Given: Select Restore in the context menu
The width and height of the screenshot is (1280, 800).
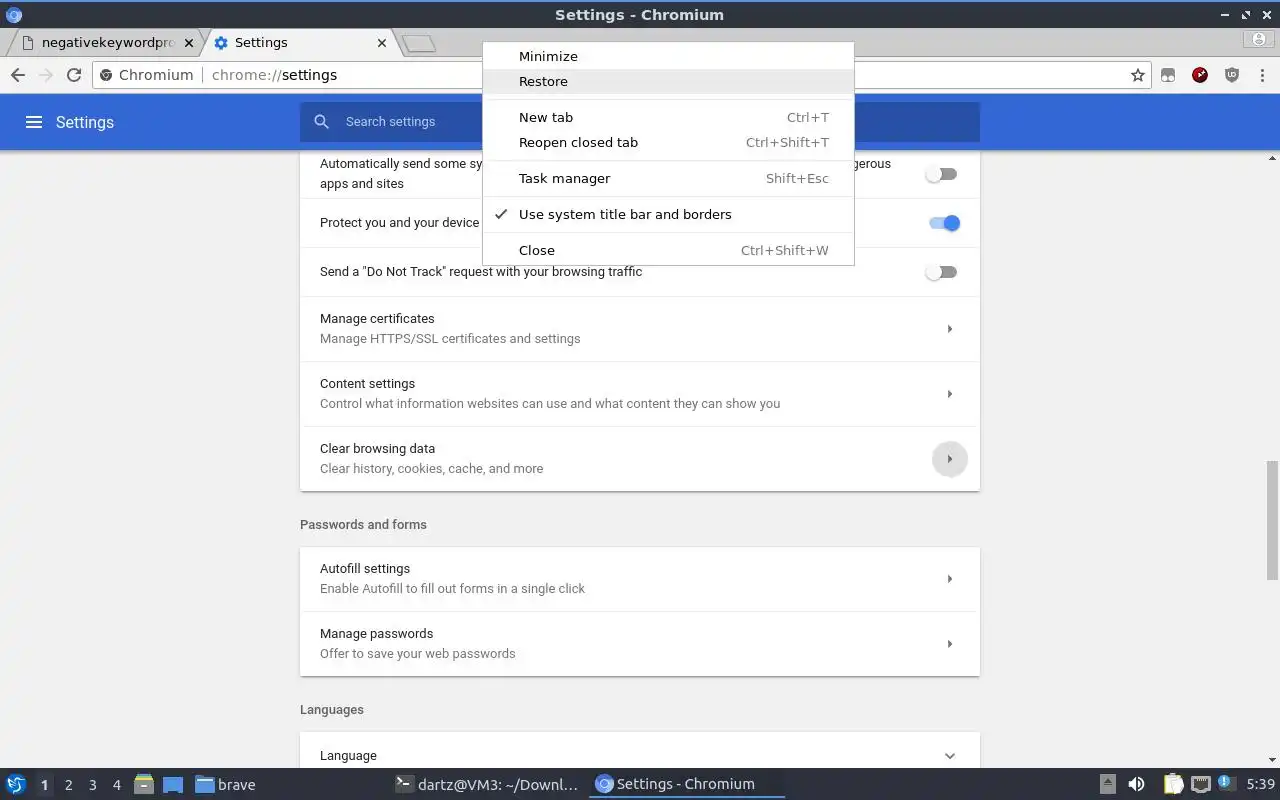Looking at the screenshot, I should pyautogui.click(x=668, y=81).
